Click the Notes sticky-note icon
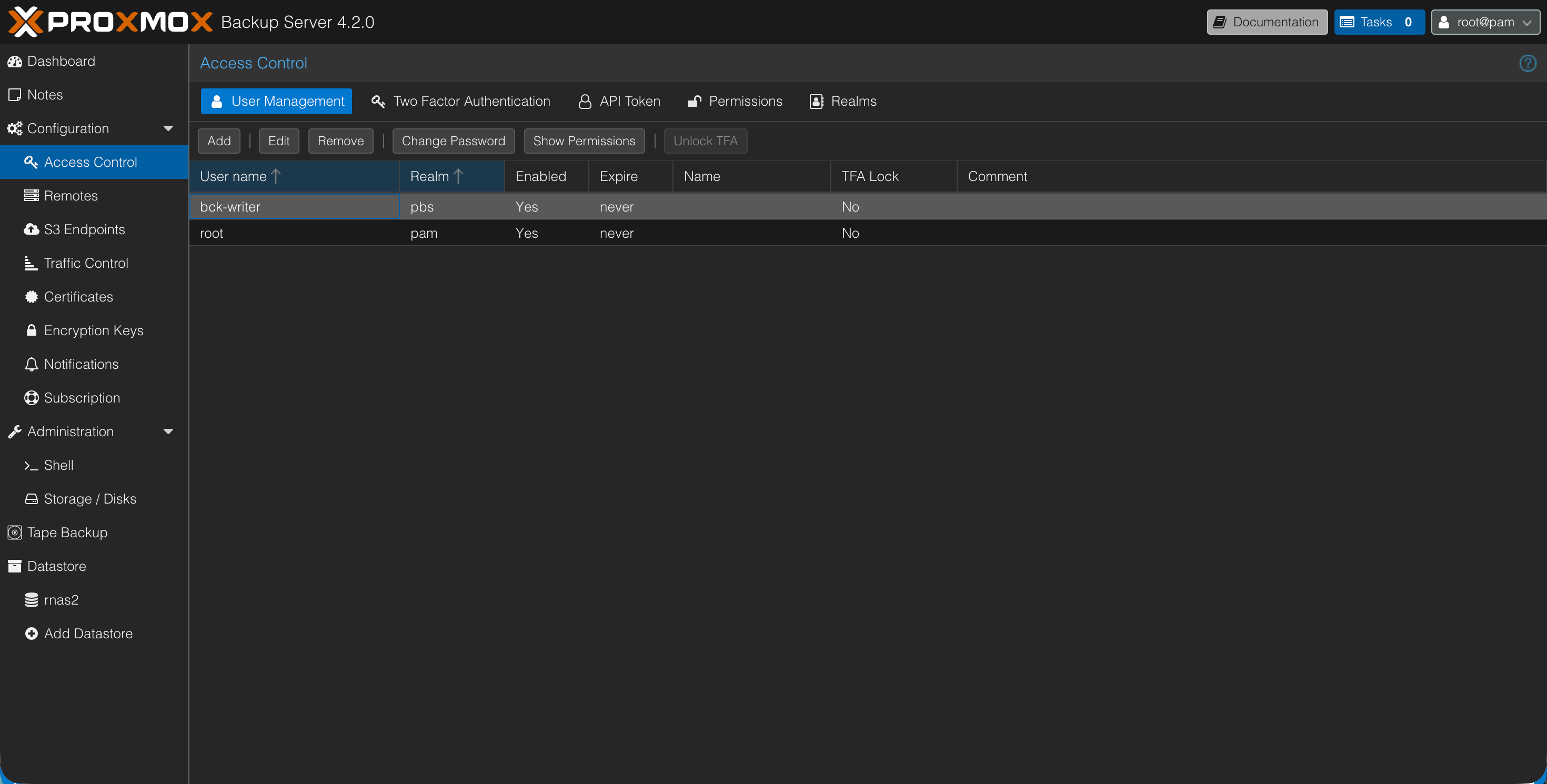This screenshot has height=784, width=1547. [14, 95]
